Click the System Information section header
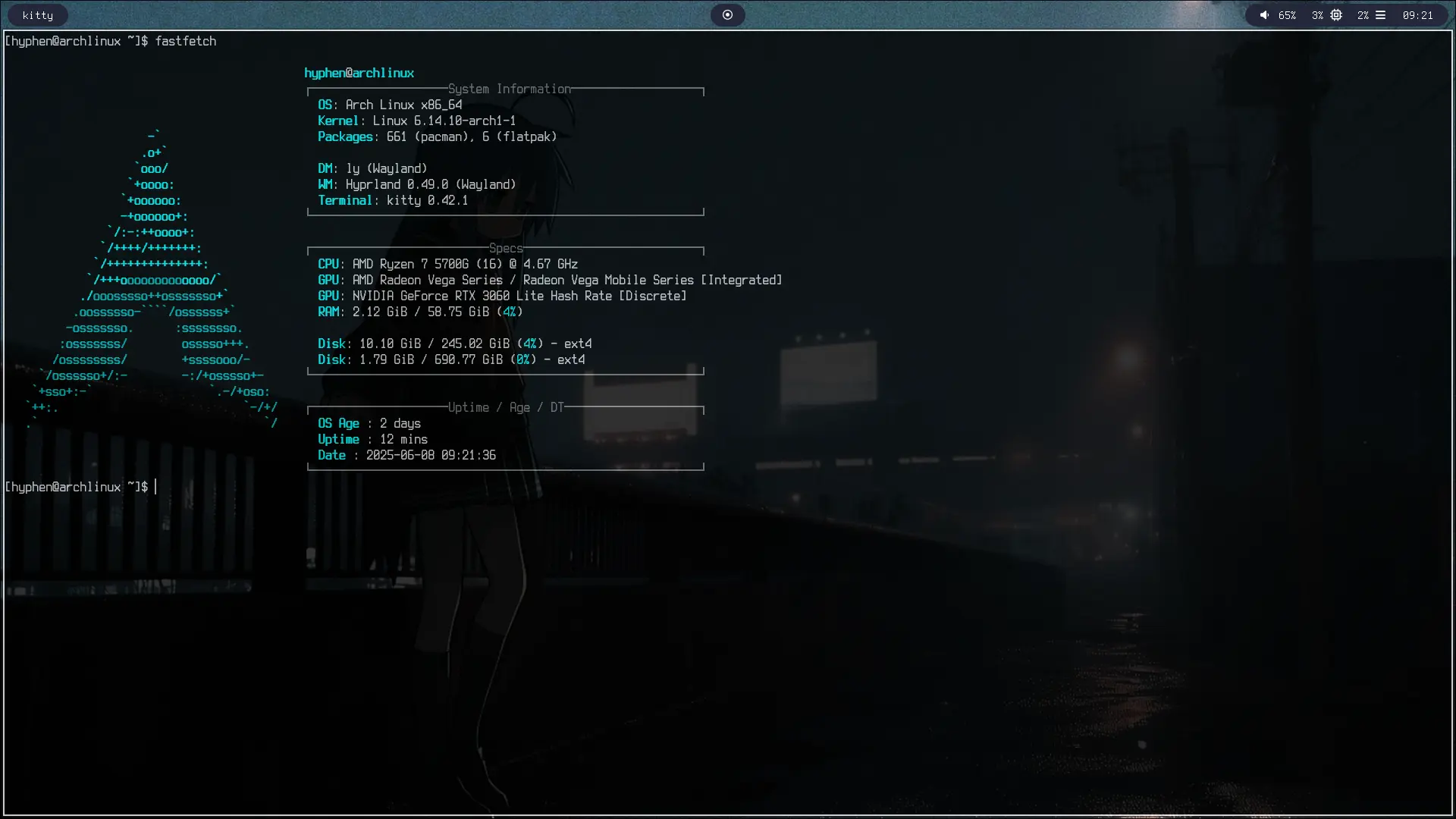This screenshot has width=1456, height=819. tap(509, 89)
